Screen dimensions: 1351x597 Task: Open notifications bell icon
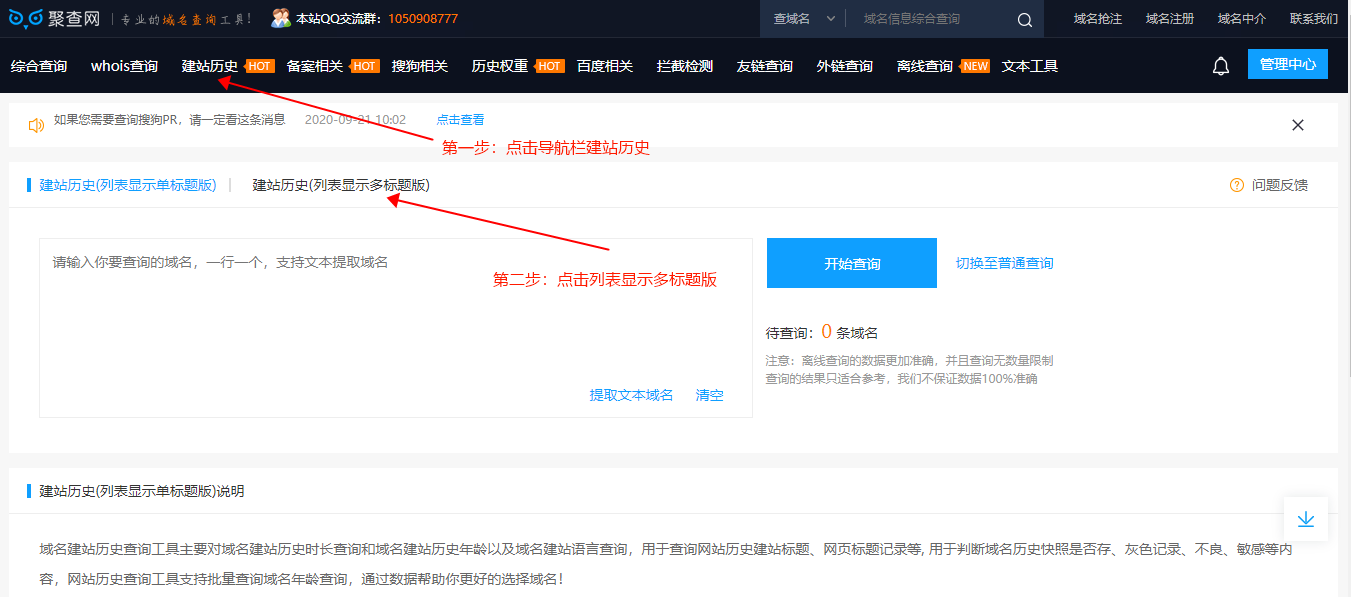[x=1220, y=66]
